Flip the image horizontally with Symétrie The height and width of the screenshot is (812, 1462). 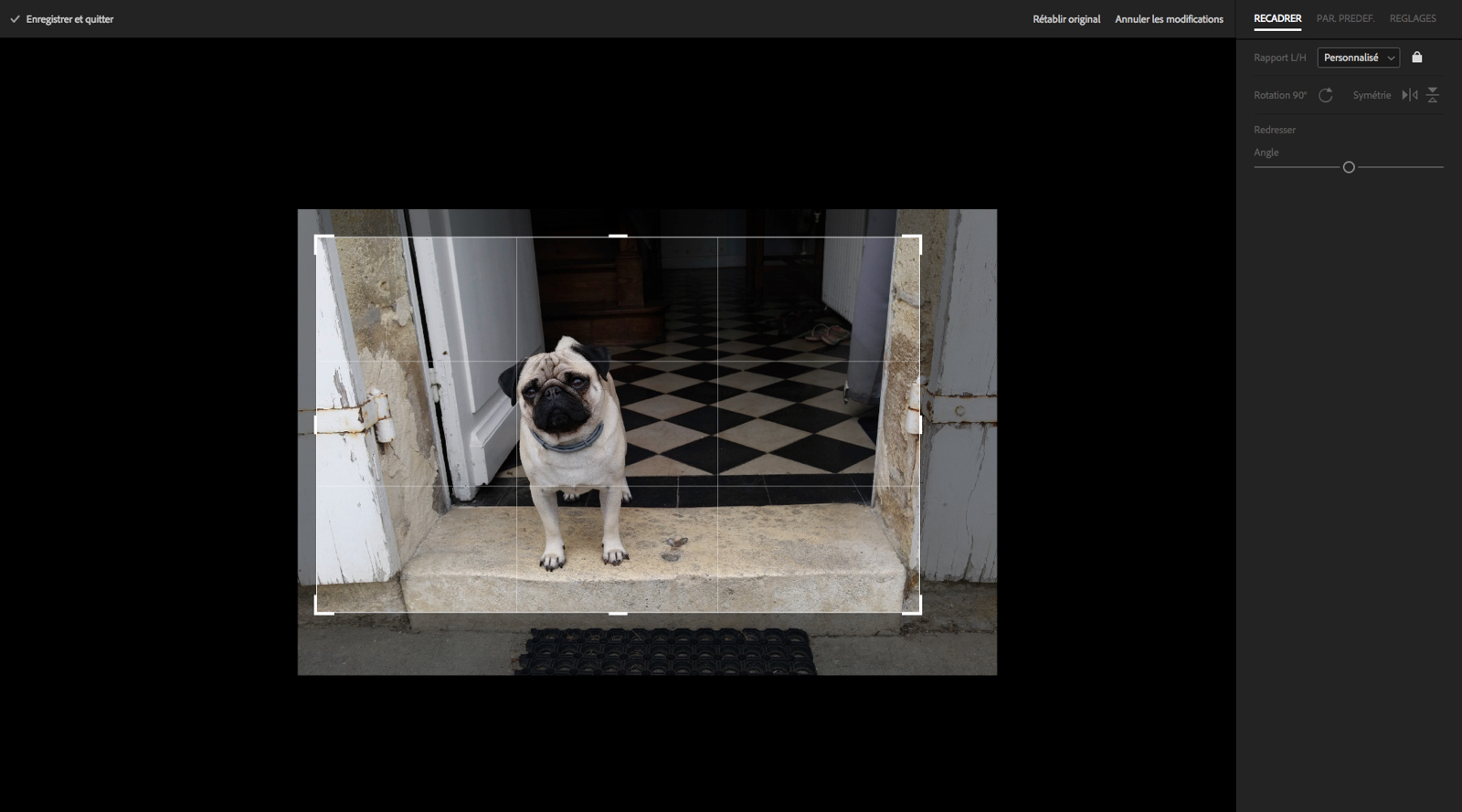(x=1410, y=95)
